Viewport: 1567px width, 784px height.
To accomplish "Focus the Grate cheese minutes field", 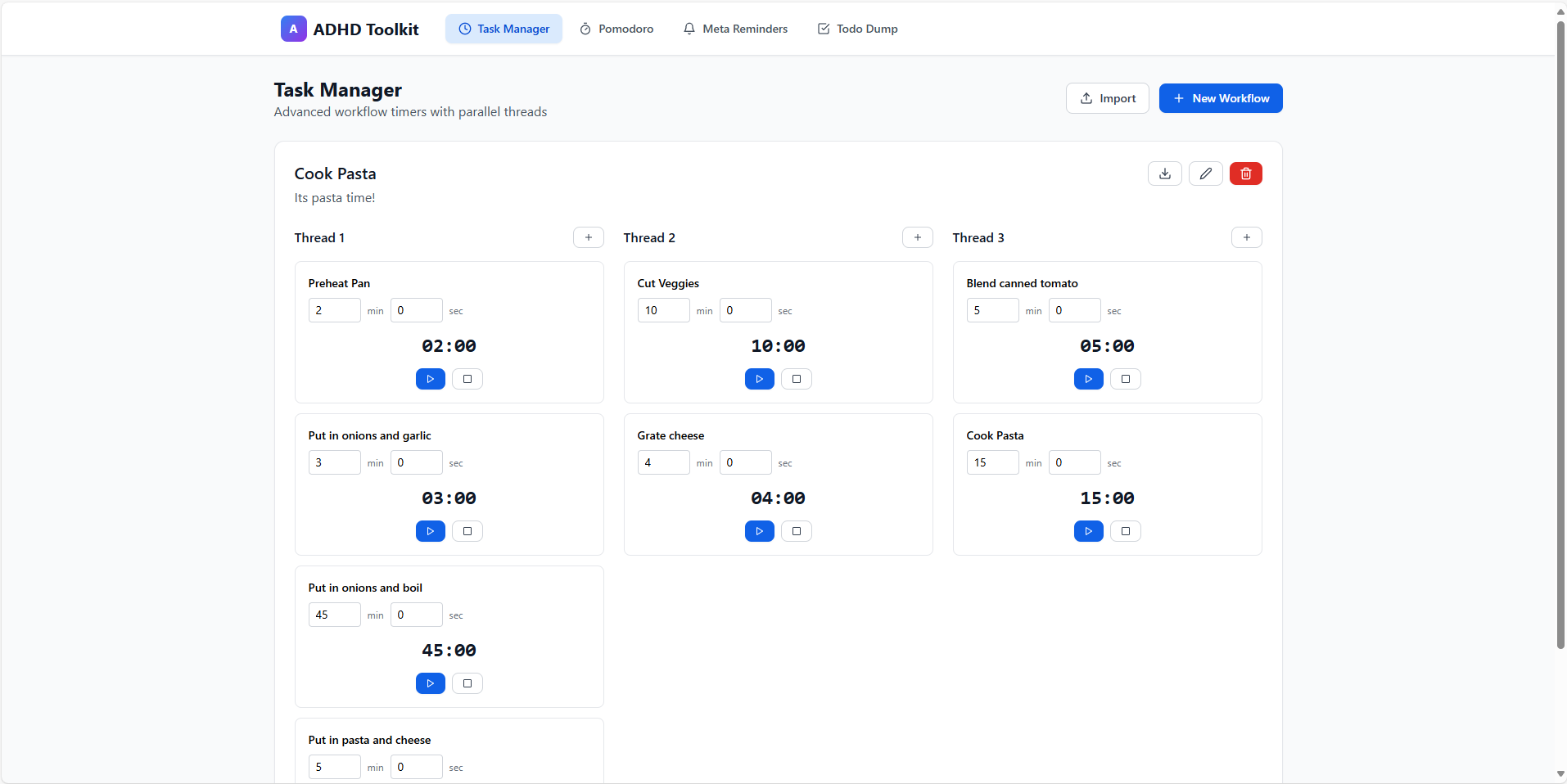I will click(664, 462).
